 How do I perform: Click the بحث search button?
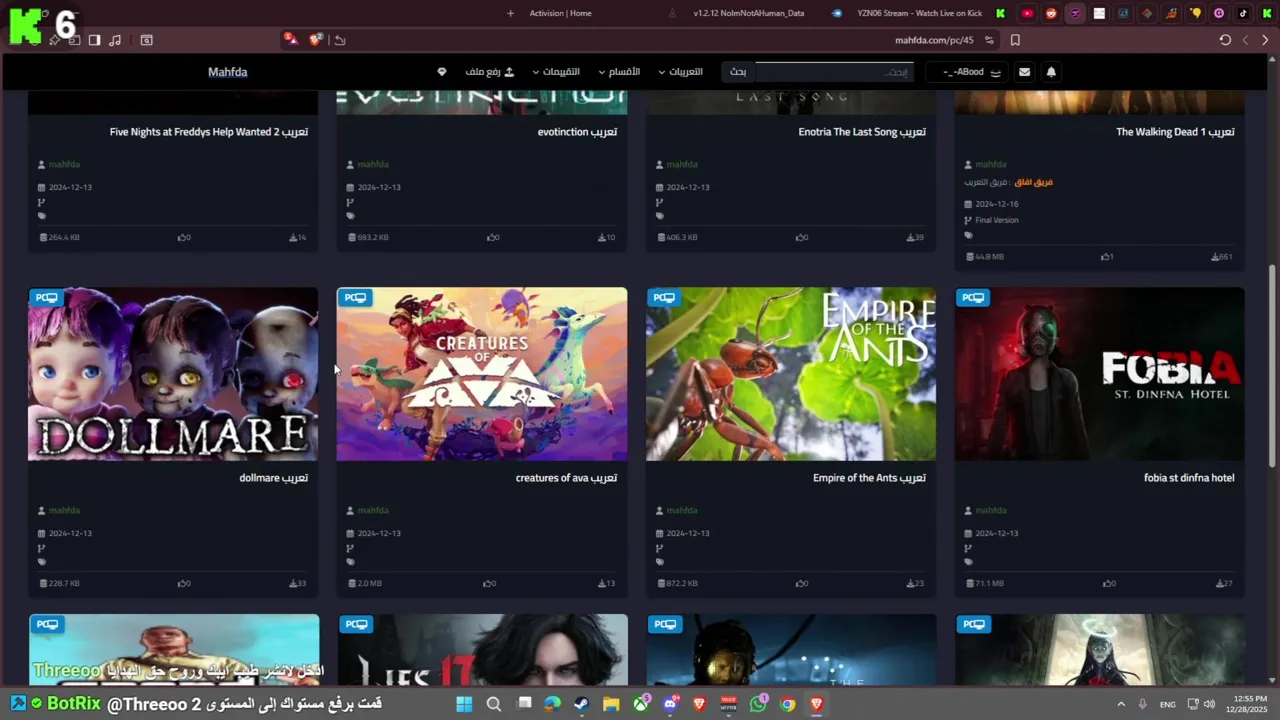coord(738,72)
